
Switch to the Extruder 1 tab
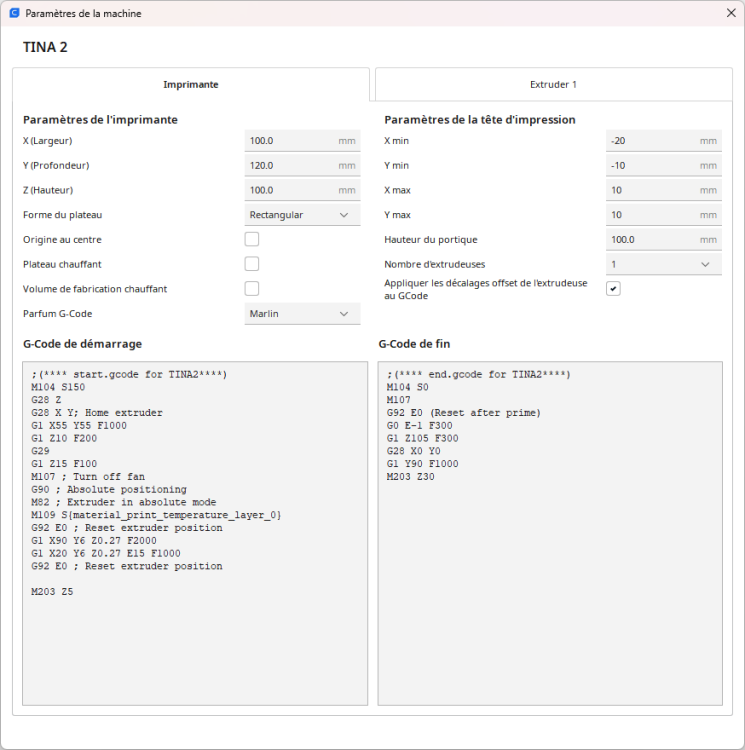pyautogui.click(x=554, y=85)
